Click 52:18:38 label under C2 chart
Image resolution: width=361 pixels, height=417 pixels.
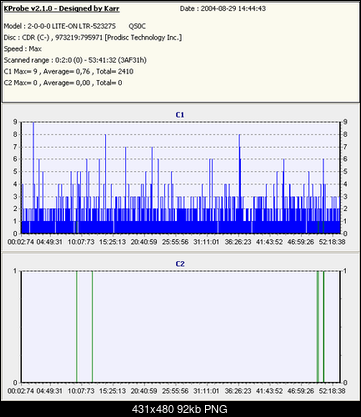click(x=332, y=391)
